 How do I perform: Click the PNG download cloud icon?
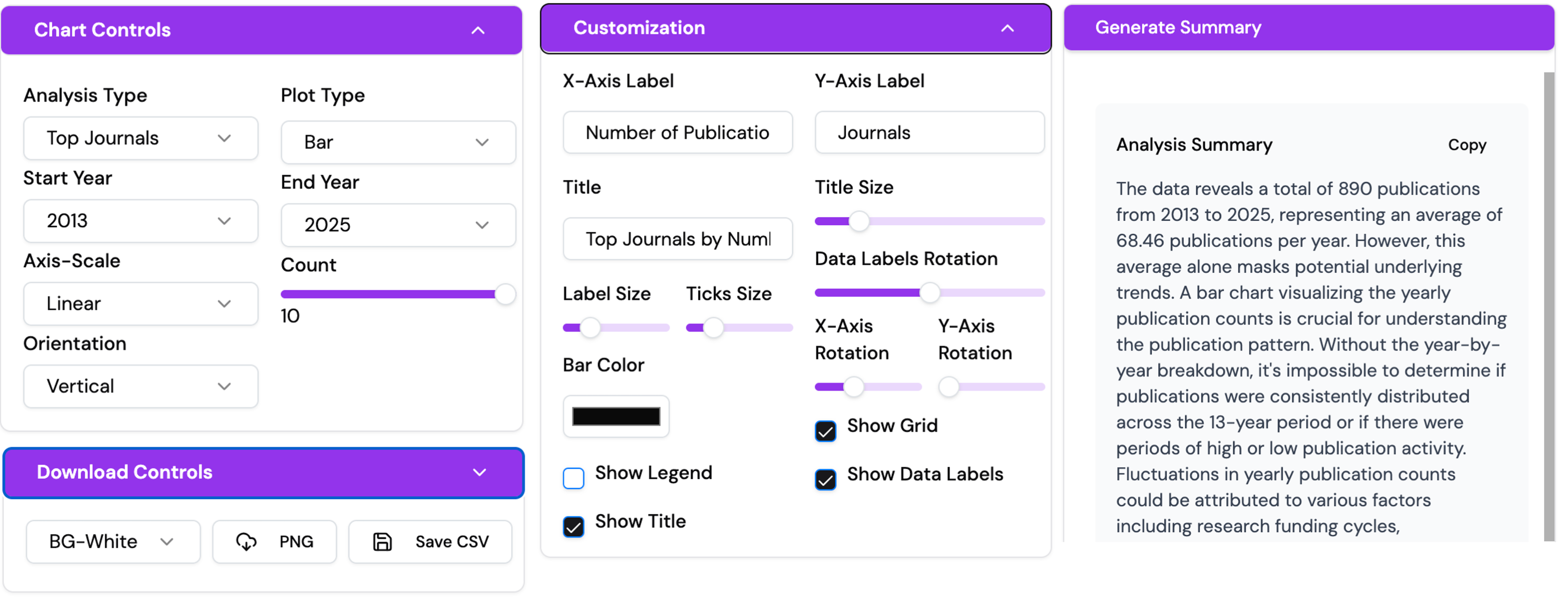click(x=246, y=541)
